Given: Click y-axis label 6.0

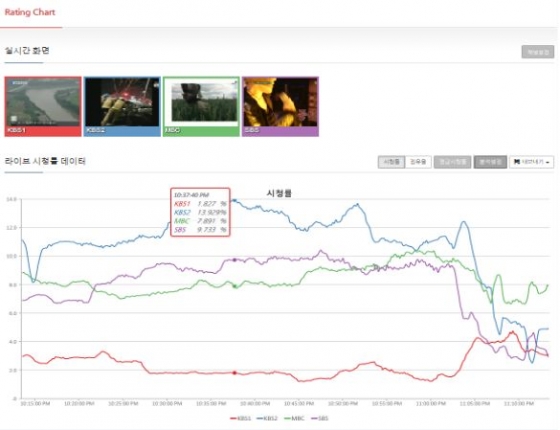Looking at the screenshot, I should [x=12, y=313].
